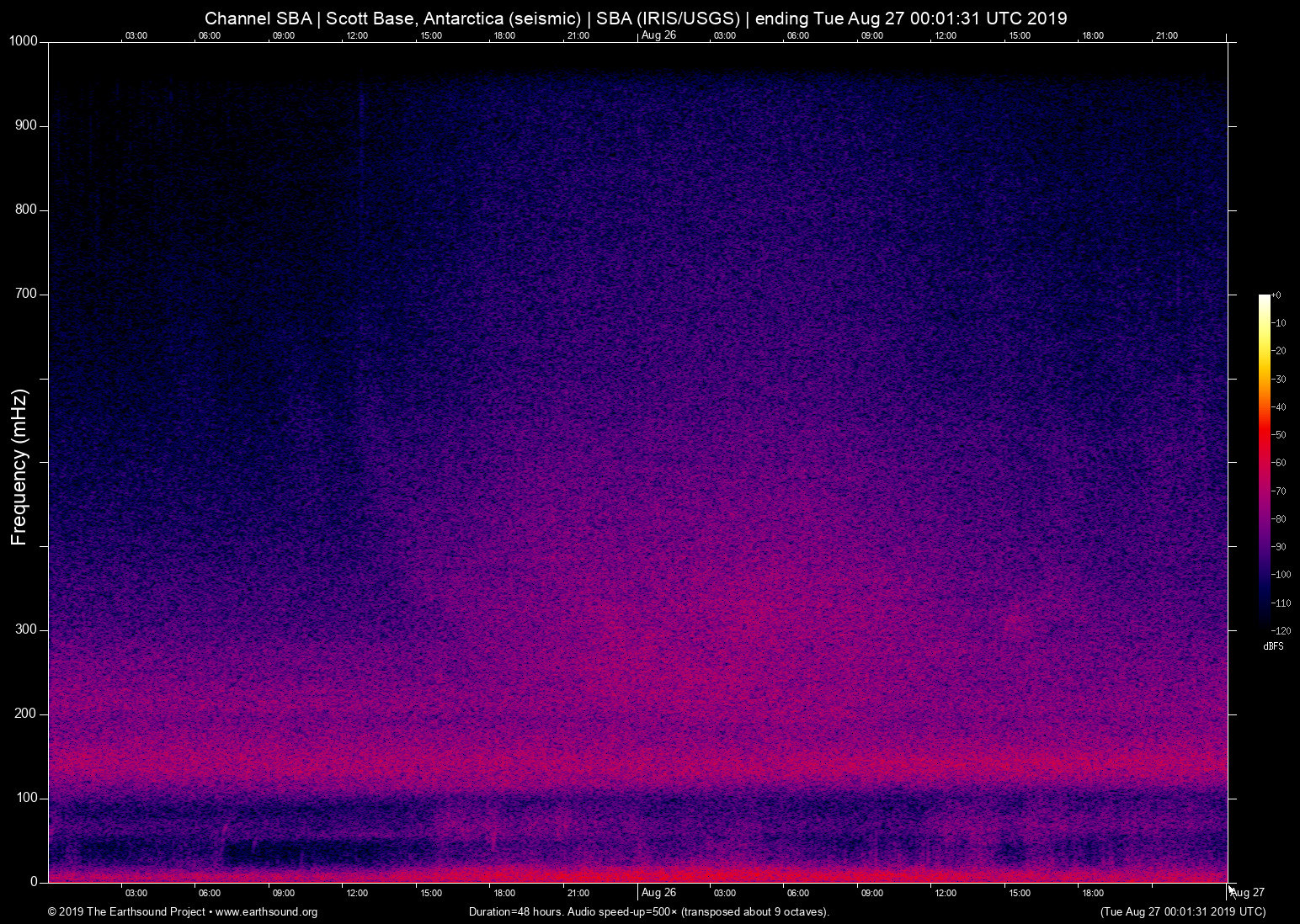Click the top-axis 21:00 label just before Aug 26
Image resolution: width=1300 pixels, height=924 pixels.
578,35
